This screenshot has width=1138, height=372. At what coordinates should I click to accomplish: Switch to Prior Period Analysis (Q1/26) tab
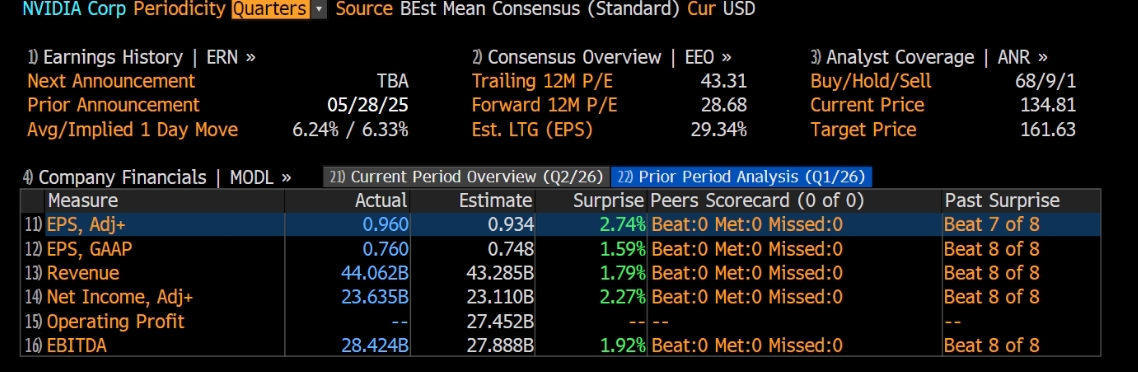point(742,177)
